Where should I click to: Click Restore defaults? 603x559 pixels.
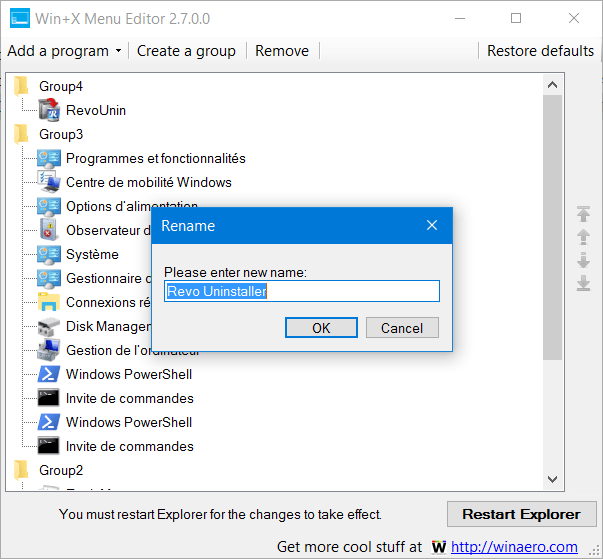point(540,51)
